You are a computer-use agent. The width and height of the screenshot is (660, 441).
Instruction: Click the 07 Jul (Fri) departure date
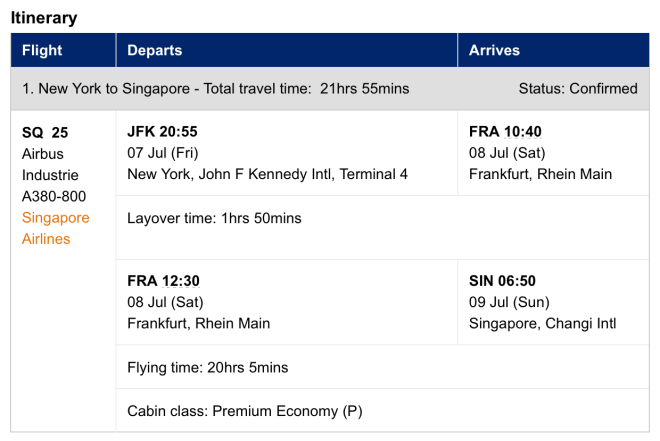coord(163,153)
